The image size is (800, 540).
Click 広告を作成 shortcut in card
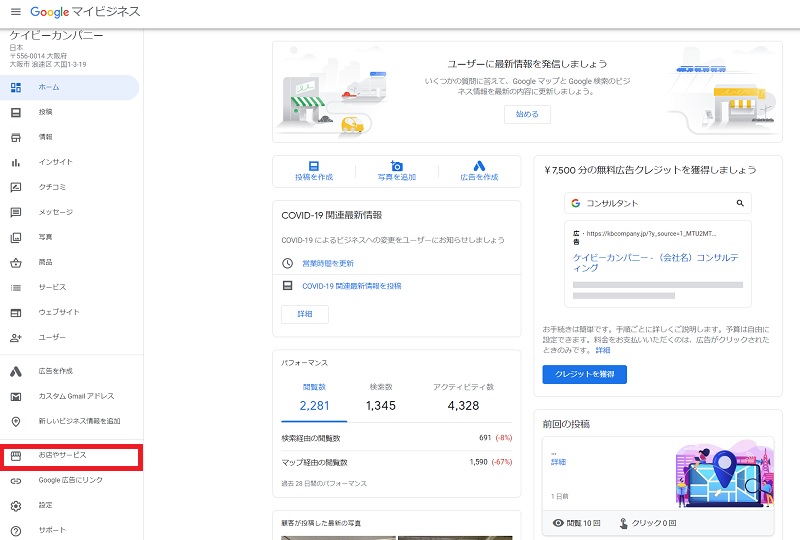pos(479,171)
